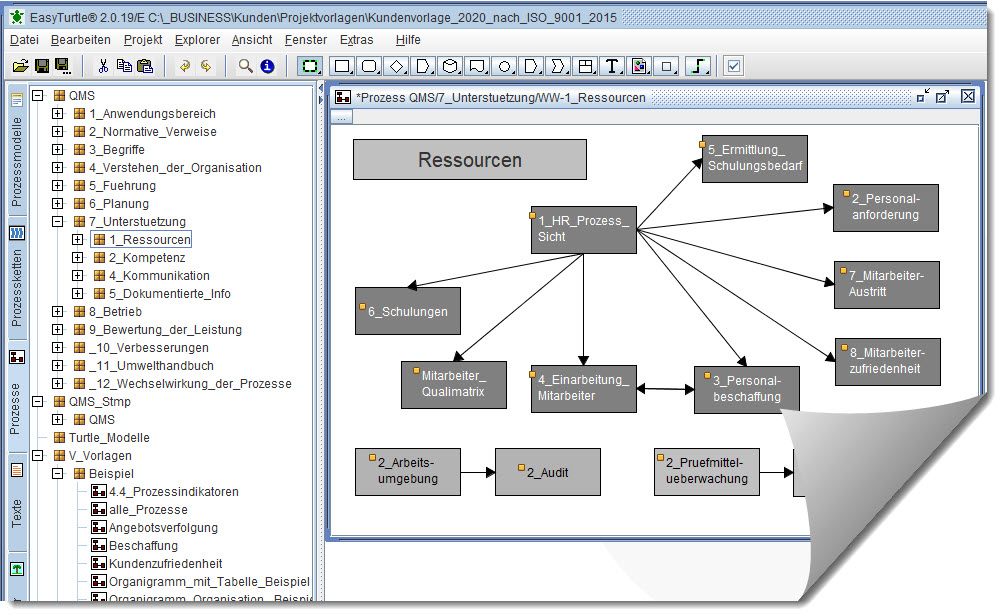Click the open folder toolbar icon
1002x616 pixels.
20,66
